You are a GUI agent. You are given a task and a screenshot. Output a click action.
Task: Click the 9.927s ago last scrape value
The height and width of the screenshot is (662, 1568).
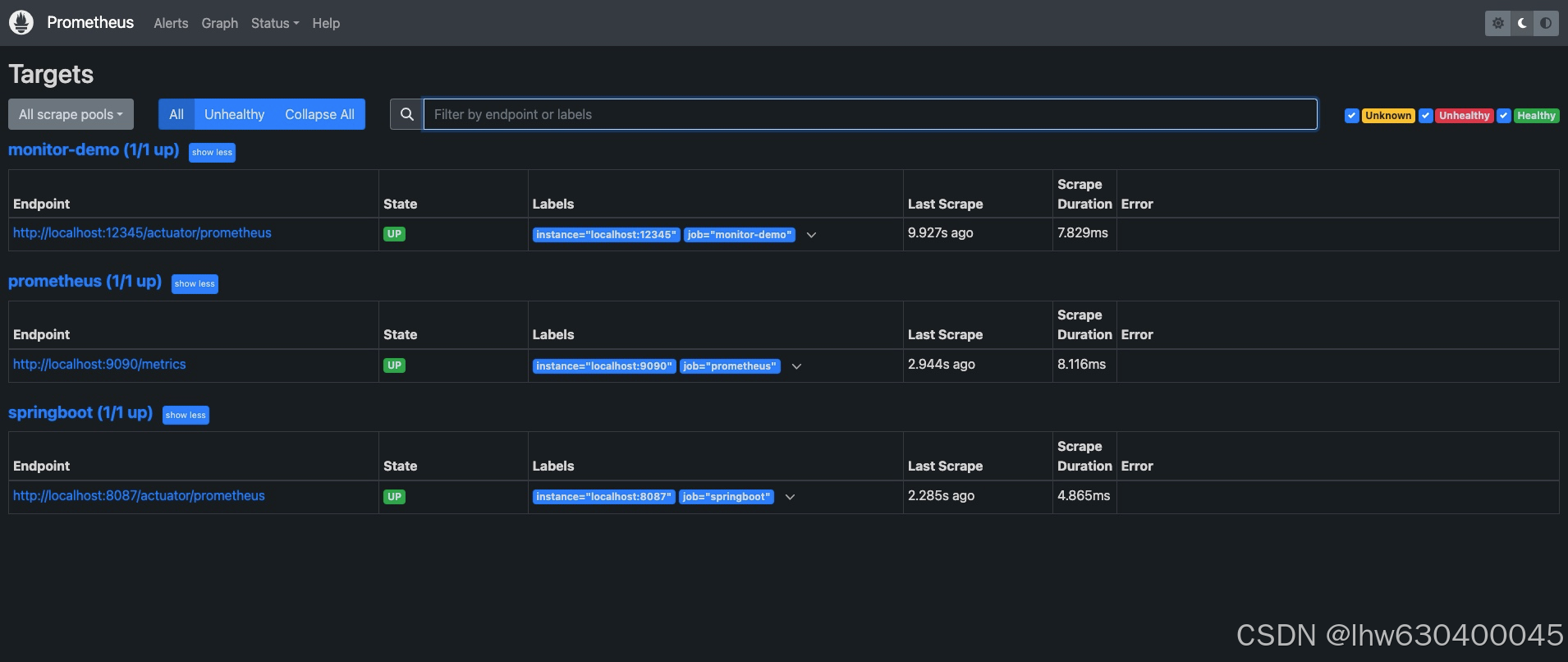[x=940, y=233]
